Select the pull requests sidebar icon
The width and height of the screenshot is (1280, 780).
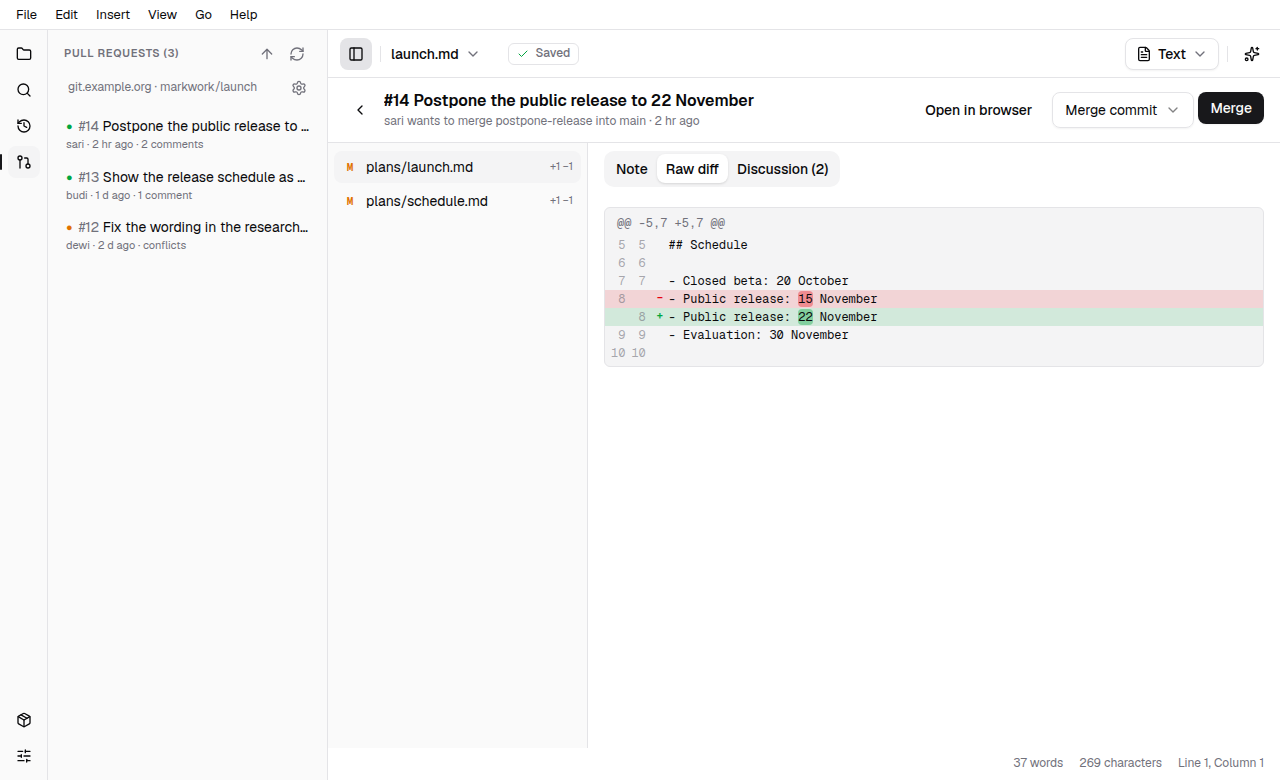click(24, 162)
